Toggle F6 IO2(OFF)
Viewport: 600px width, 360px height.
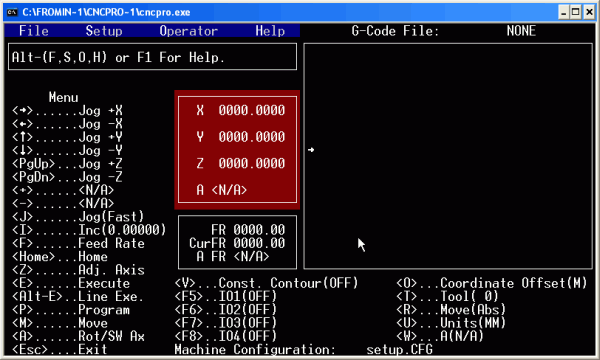click(x=226, y=310)
